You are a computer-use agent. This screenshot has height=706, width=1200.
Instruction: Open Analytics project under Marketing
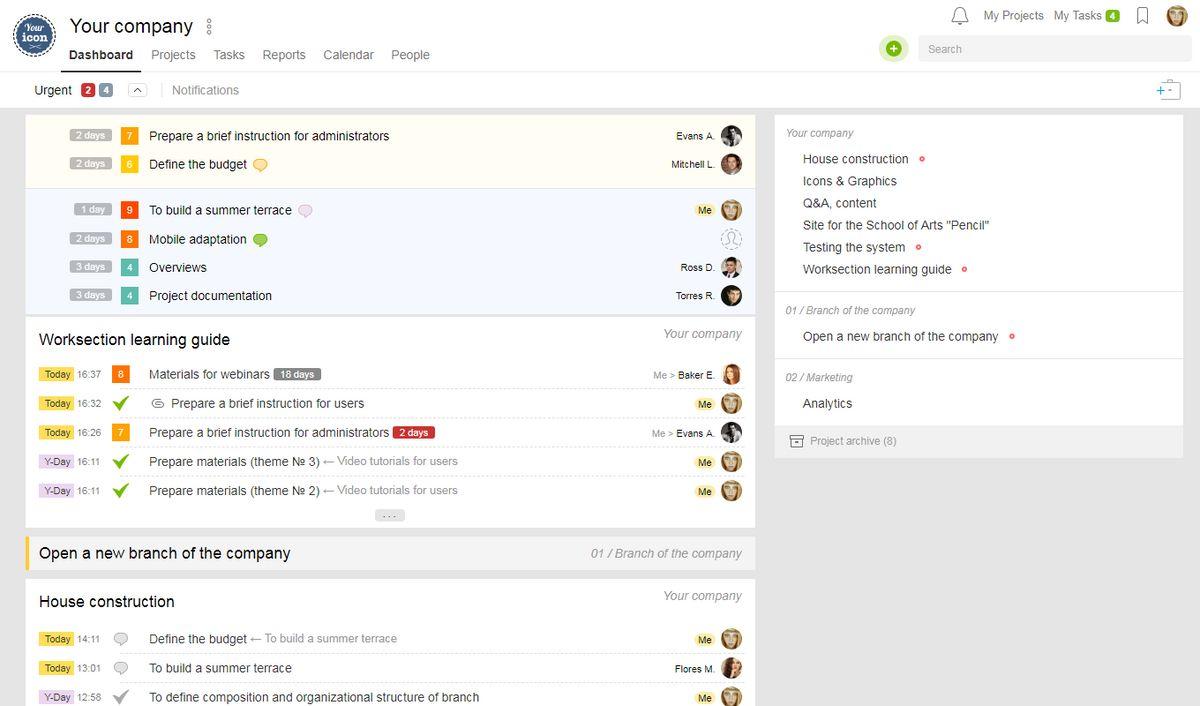point(828,404)
